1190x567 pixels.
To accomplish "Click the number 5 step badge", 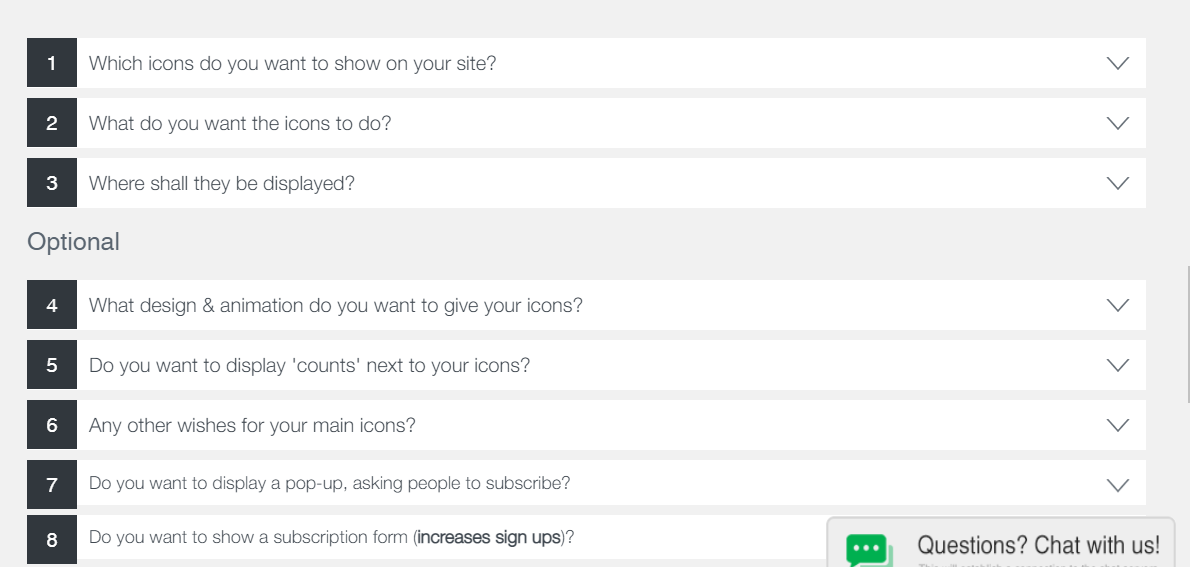I will 52,365.
